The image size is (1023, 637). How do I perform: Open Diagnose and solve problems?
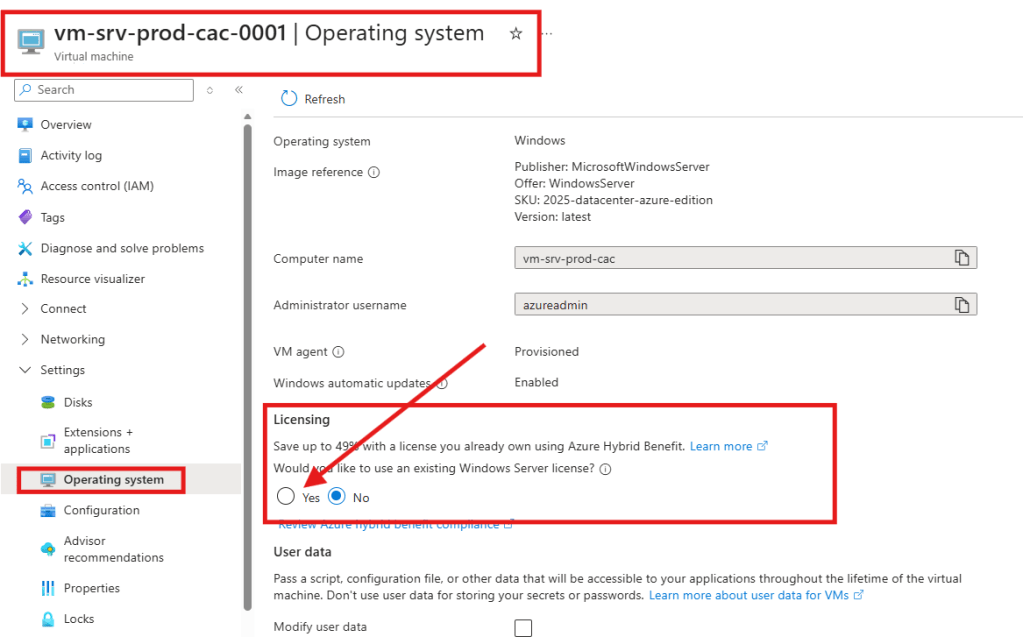click(121, 248)
